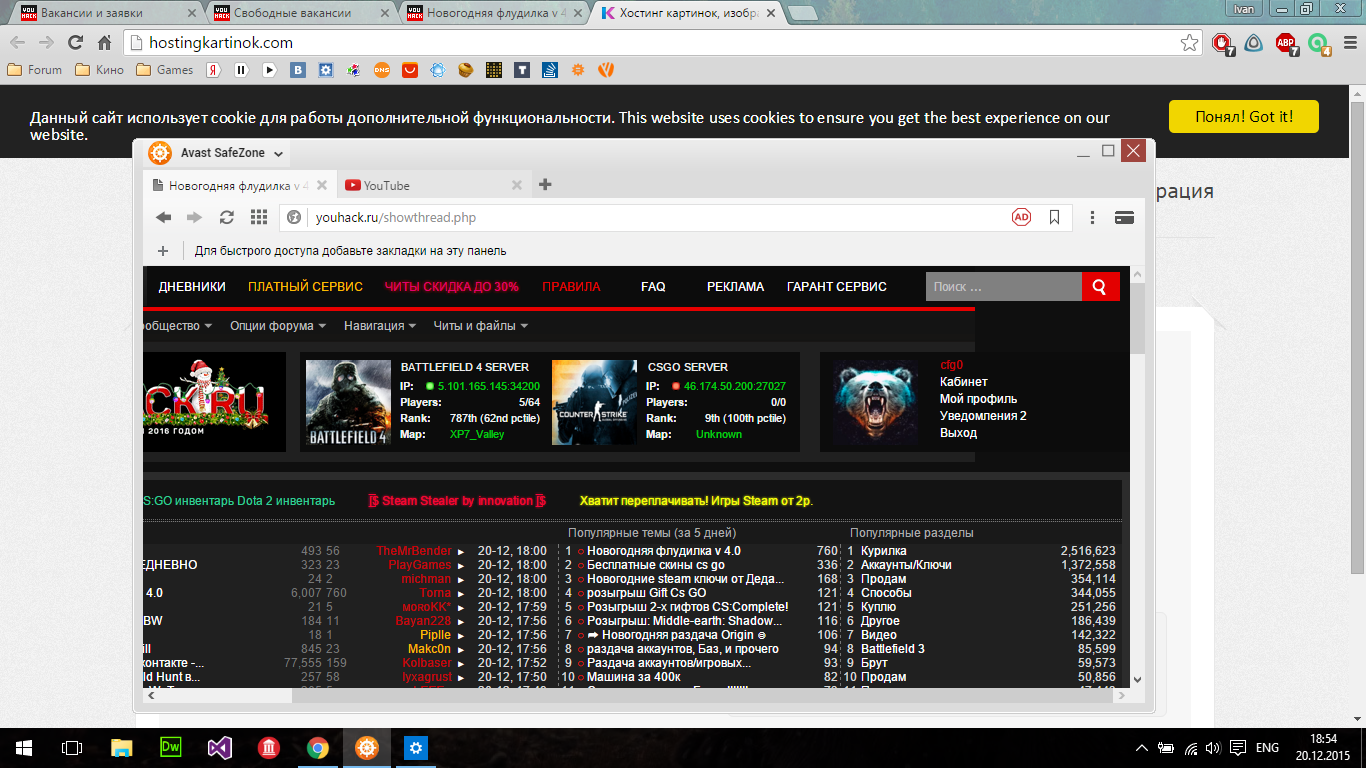Open Task View on taskbar
This screenshot has height=768, width=1366.
72,747
